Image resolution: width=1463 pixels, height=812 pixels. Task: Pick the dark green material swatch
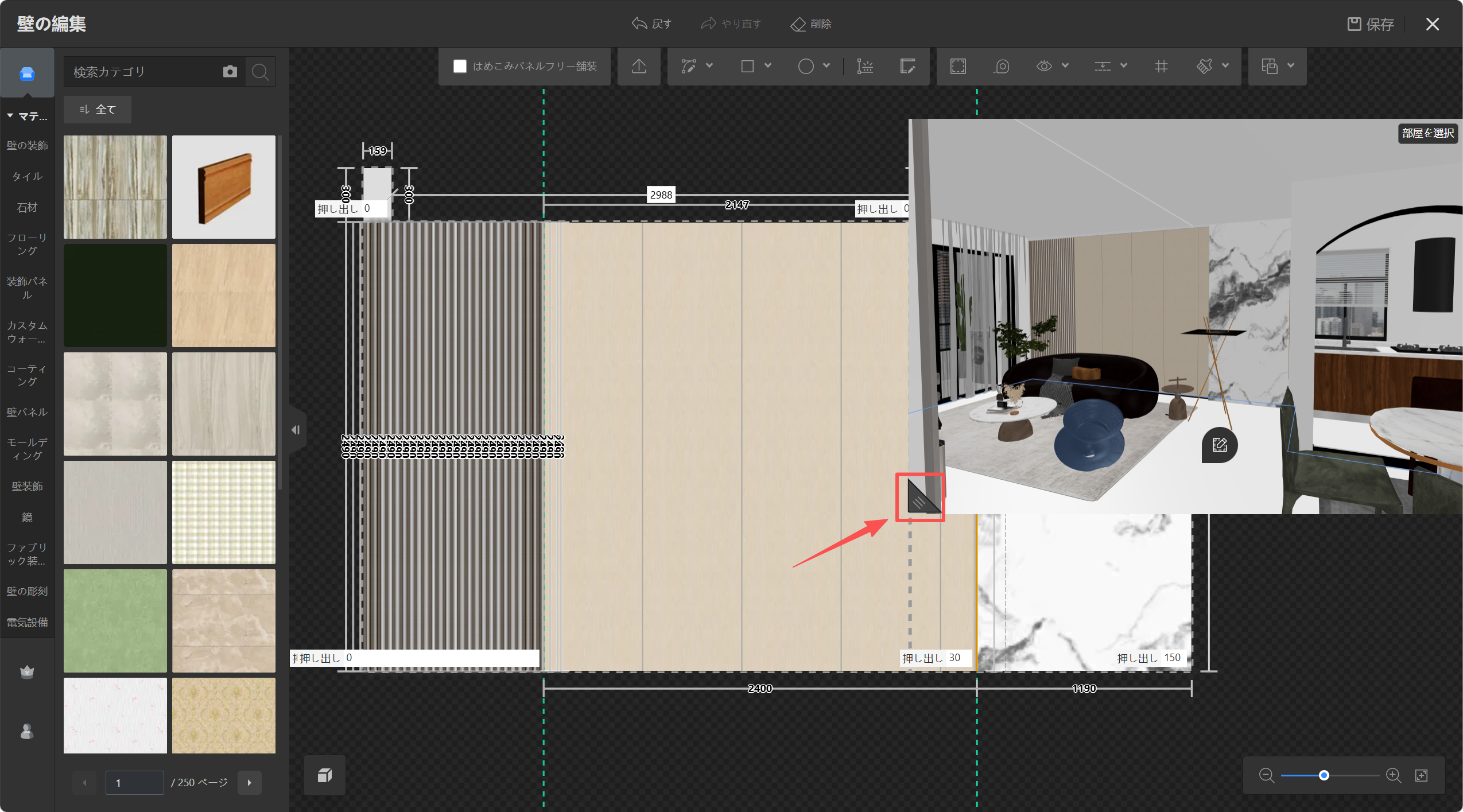115,296
